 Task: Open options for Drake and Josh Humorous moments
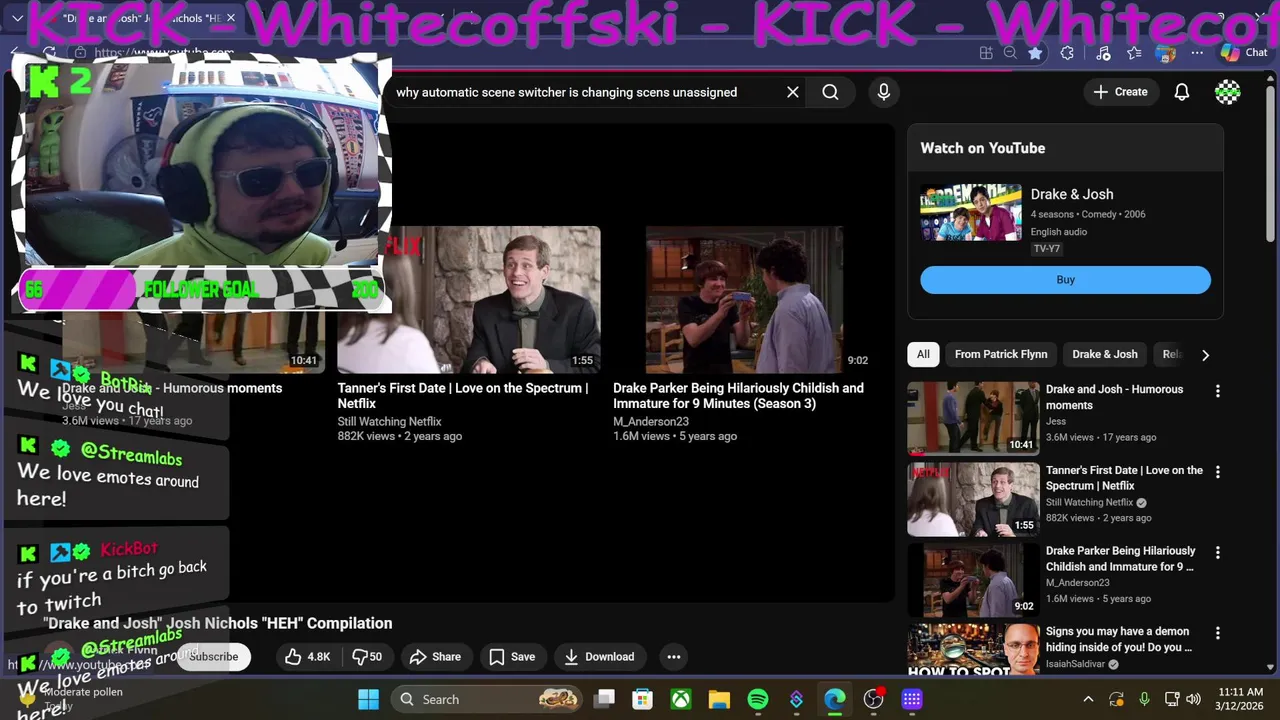1217,391
